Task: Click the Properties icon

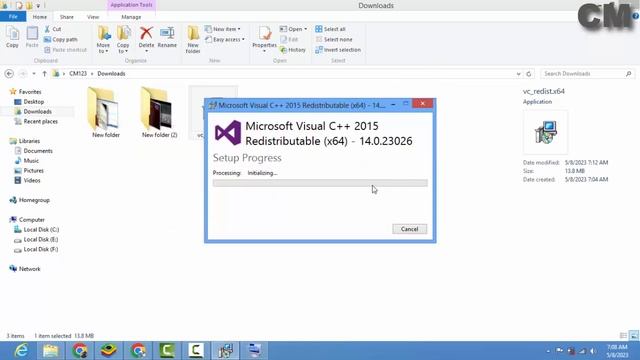Action: (264, 34)
